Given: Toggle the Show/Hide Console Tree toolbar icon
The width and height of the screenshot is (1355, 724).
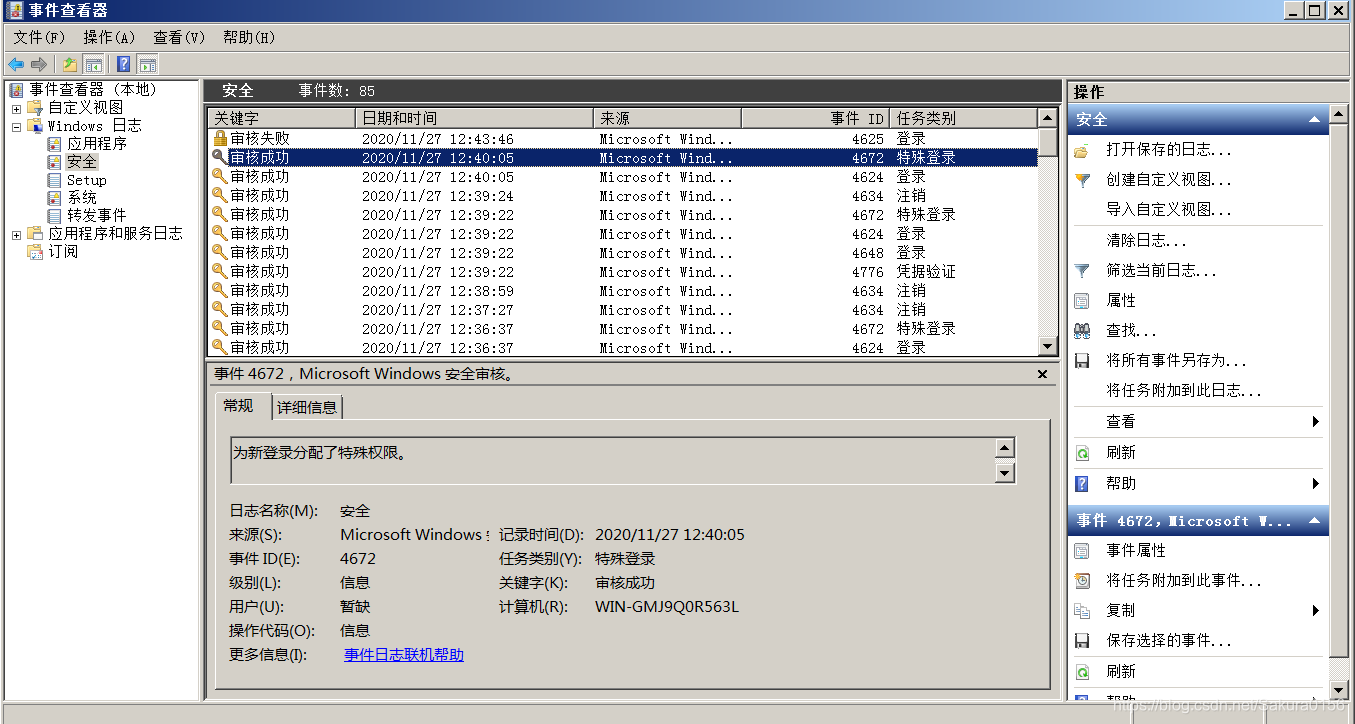Looking at the screenshot, I should click(93, 64).
